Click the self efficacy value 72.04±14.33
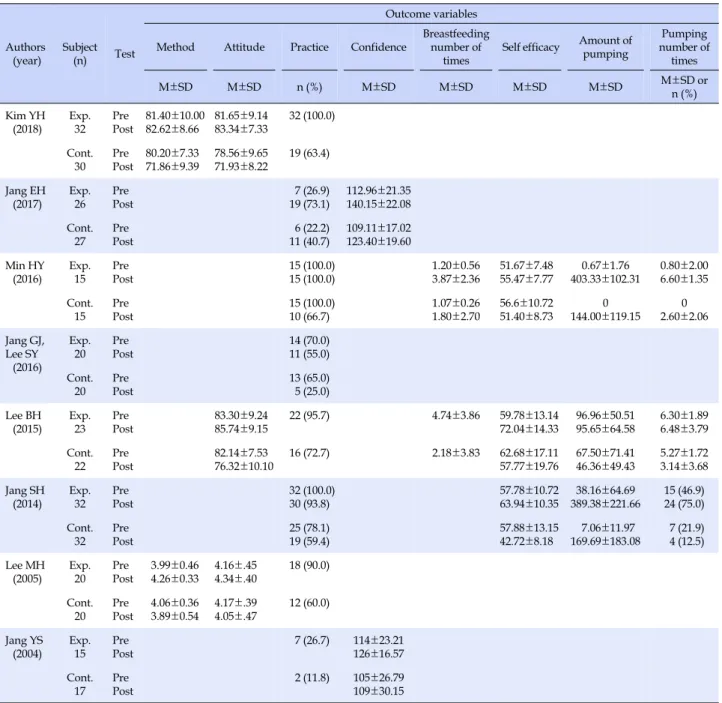This screenshot has width=722, height=703. pos(529,430)
